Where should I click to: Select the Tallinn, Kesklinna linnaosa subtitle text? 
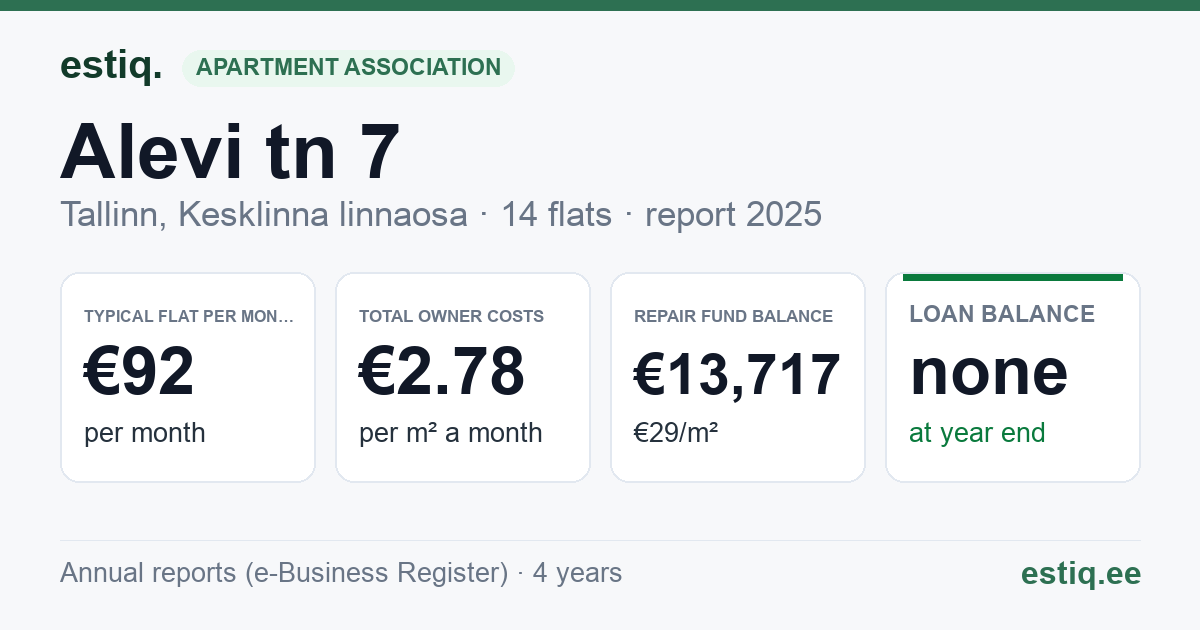tap(264, 214)
